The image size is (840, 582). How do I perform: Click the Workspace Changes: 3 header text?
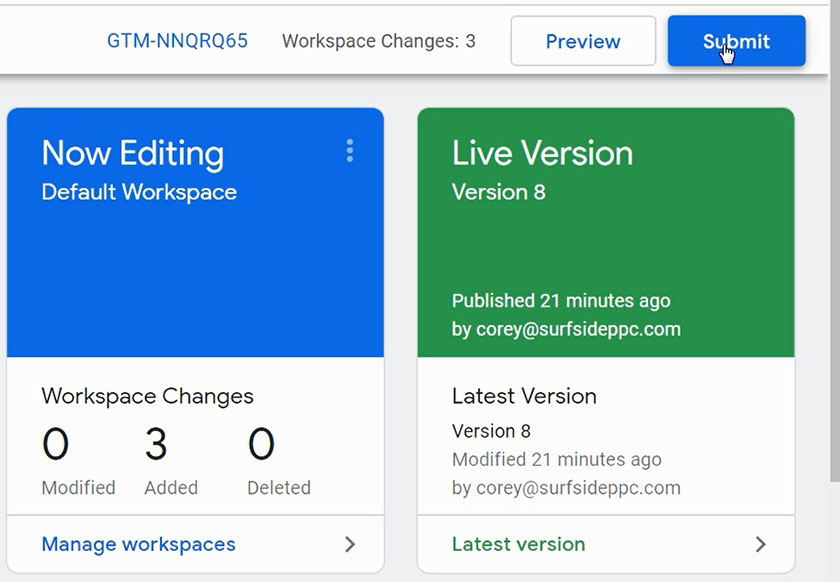coord(378,41)
